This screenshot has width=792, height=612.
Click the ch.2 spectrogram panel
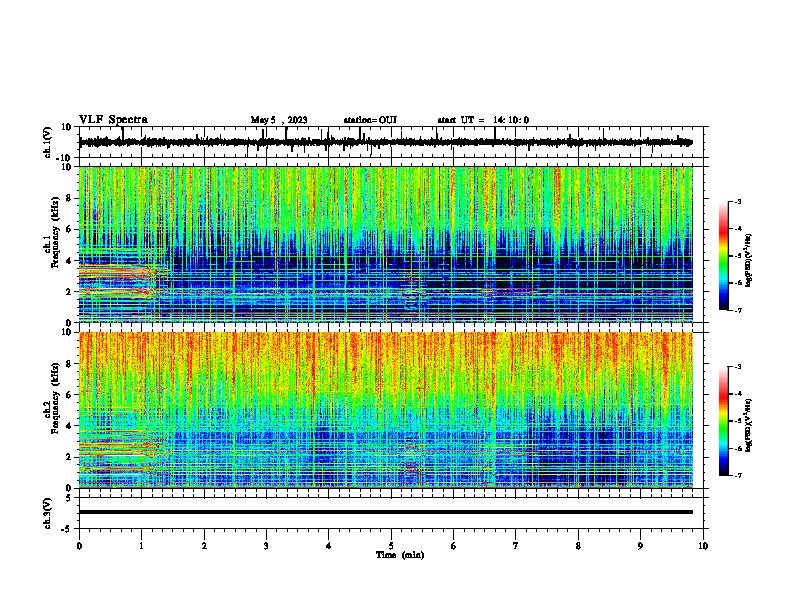coord(385,410)
